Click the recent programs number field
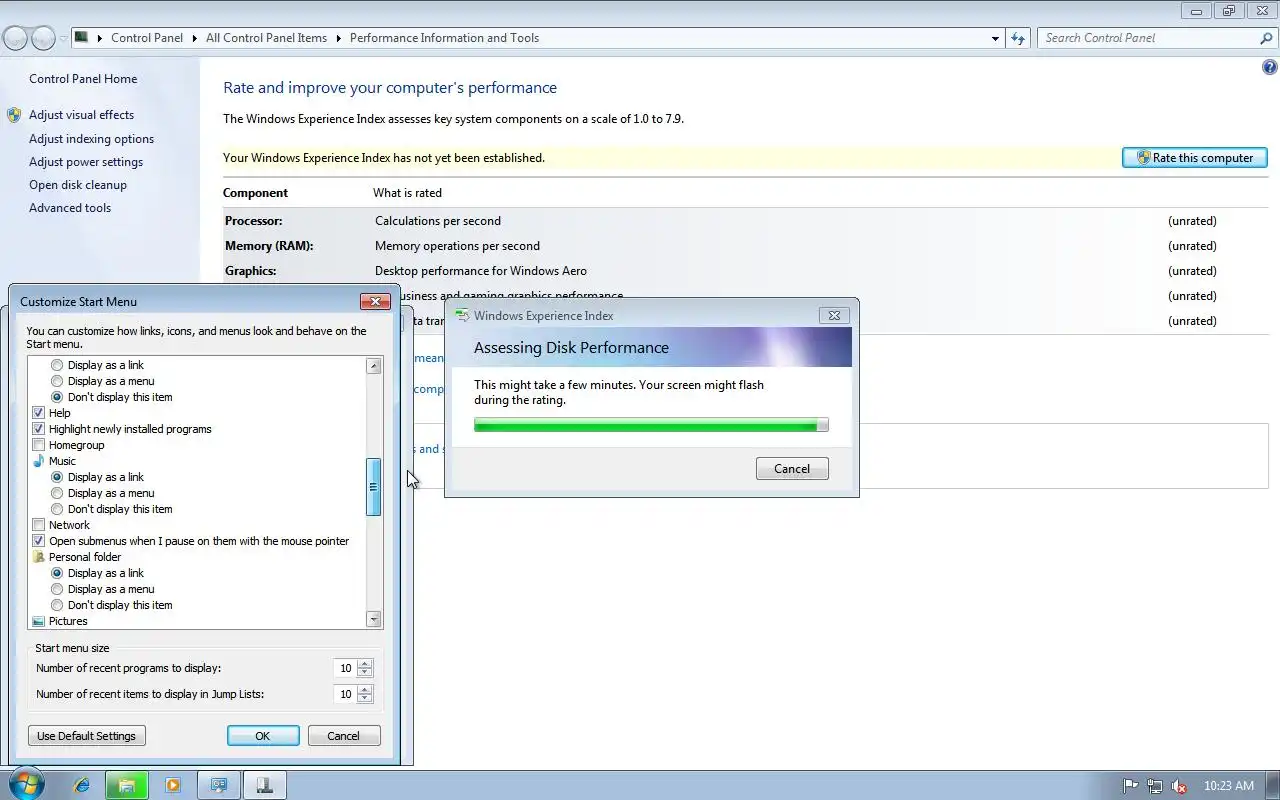The image size is (1280, 800). pyautogui.click(x=346, y=668)
